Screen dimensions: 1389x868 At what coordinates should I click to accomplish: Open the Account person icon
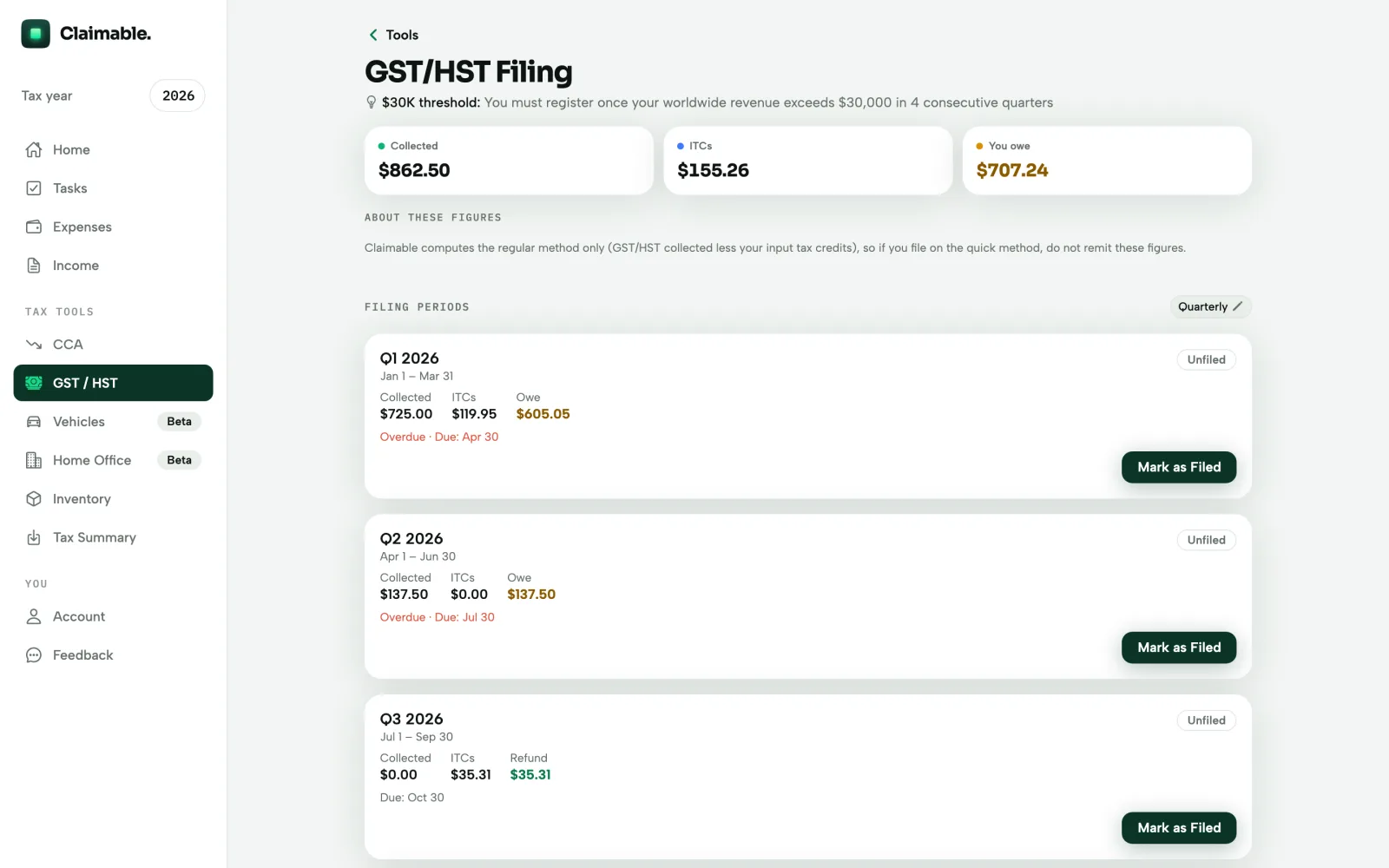pyautogui.click(x=34, y=616)
